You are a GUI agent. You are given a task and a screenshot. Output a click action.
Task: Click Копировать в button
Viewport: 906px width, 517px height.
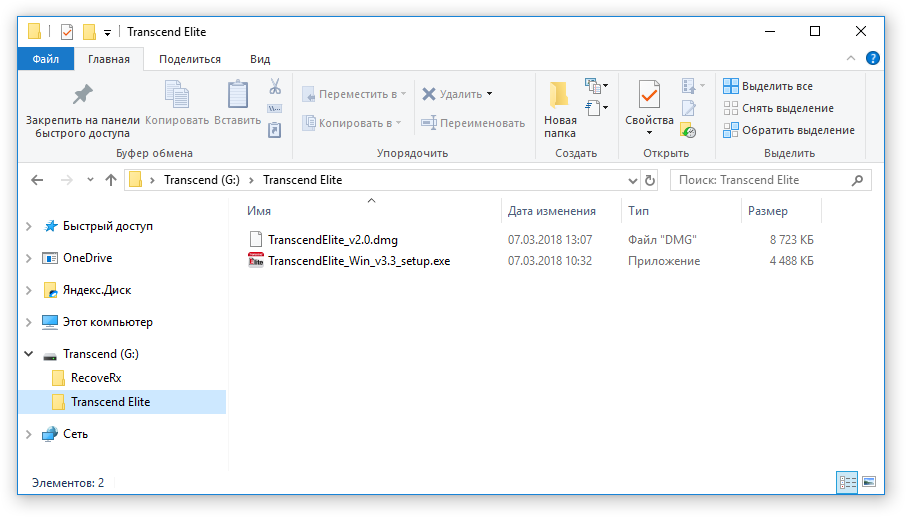[352, 123]
